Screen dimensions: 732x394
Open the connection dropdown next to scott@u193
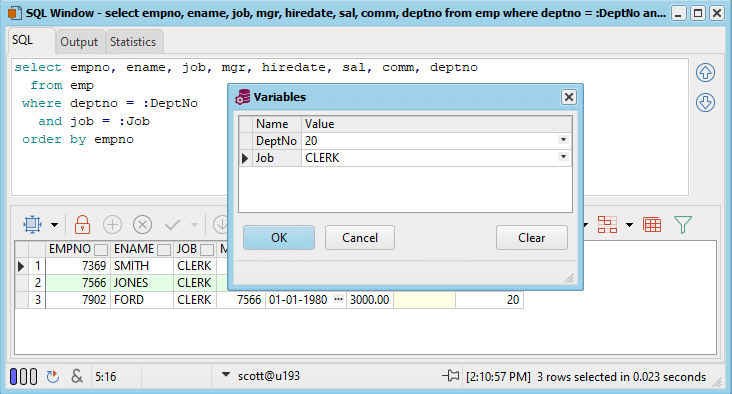(226, 374)
